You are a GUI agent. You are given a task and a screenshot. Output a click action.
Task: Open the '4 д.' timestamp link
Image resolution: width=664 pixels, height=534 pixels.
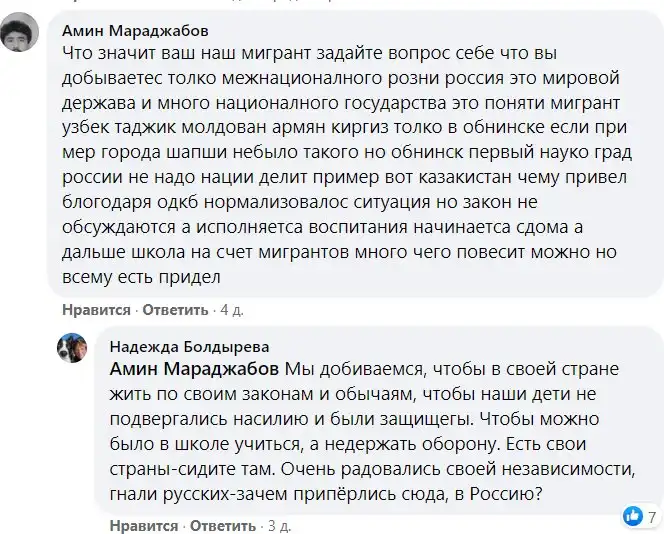click(x=232, y=311)
